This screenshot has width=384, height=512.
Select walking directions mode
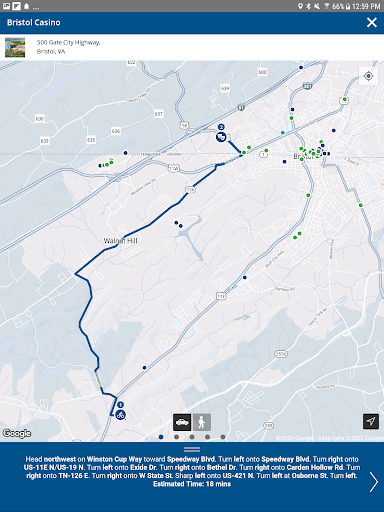pyautogui.click(x=202, y=422)
